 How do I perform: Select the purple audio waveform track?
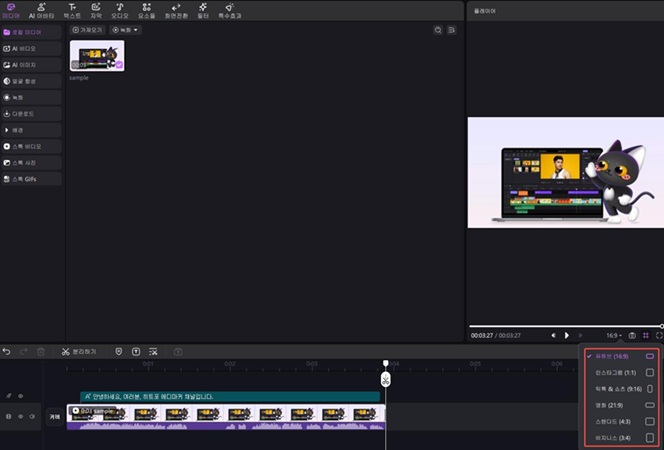pos(226,425)
